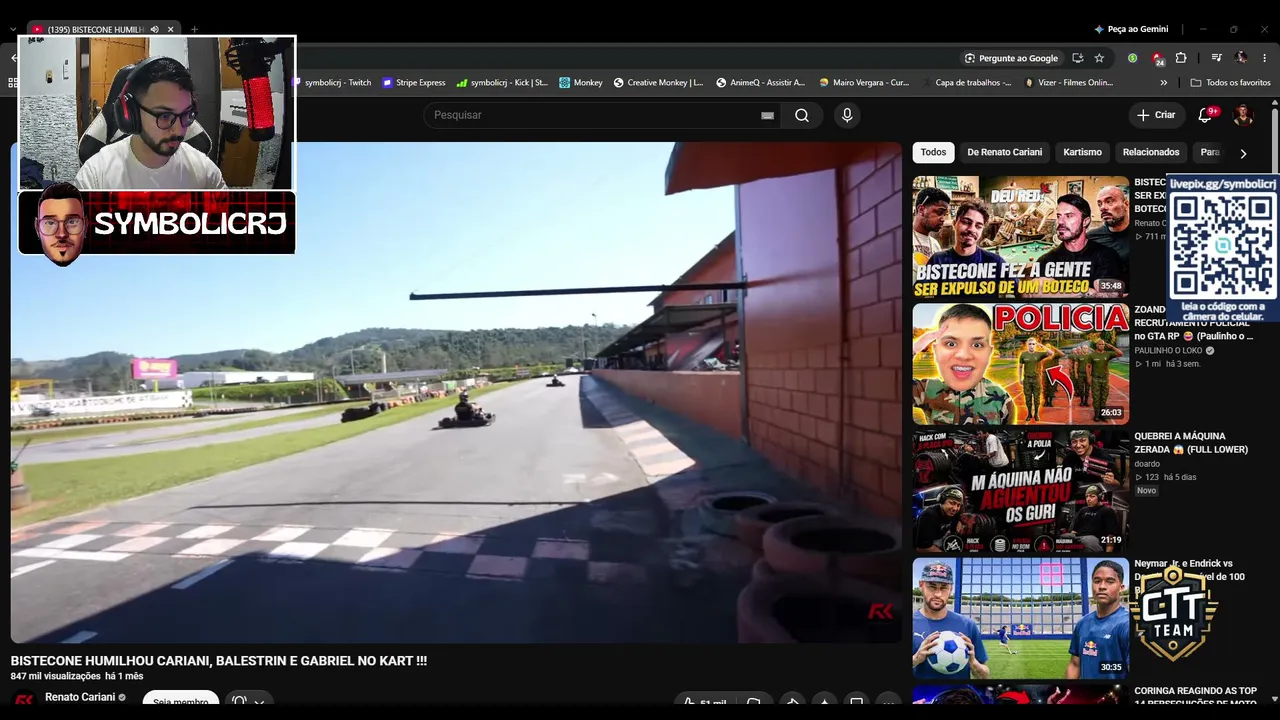Mute the tab via speaker icon
The image size is (1280, 720).
155,30
